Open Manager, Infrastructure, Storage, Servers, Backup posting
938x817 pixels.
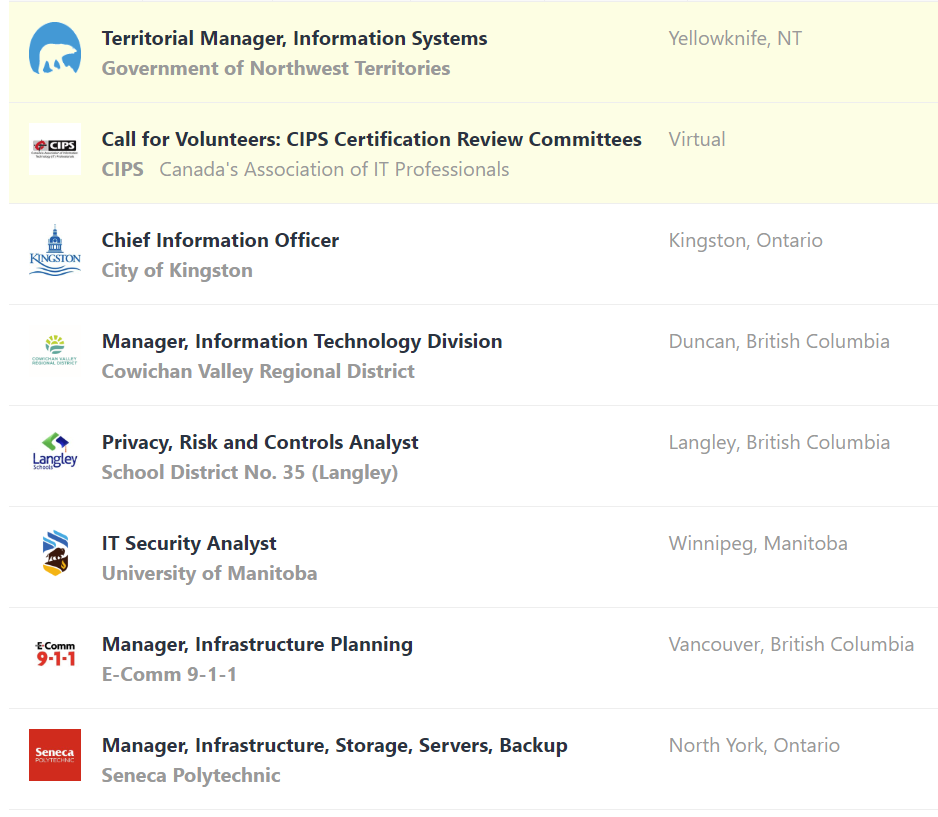click(334, 746)
